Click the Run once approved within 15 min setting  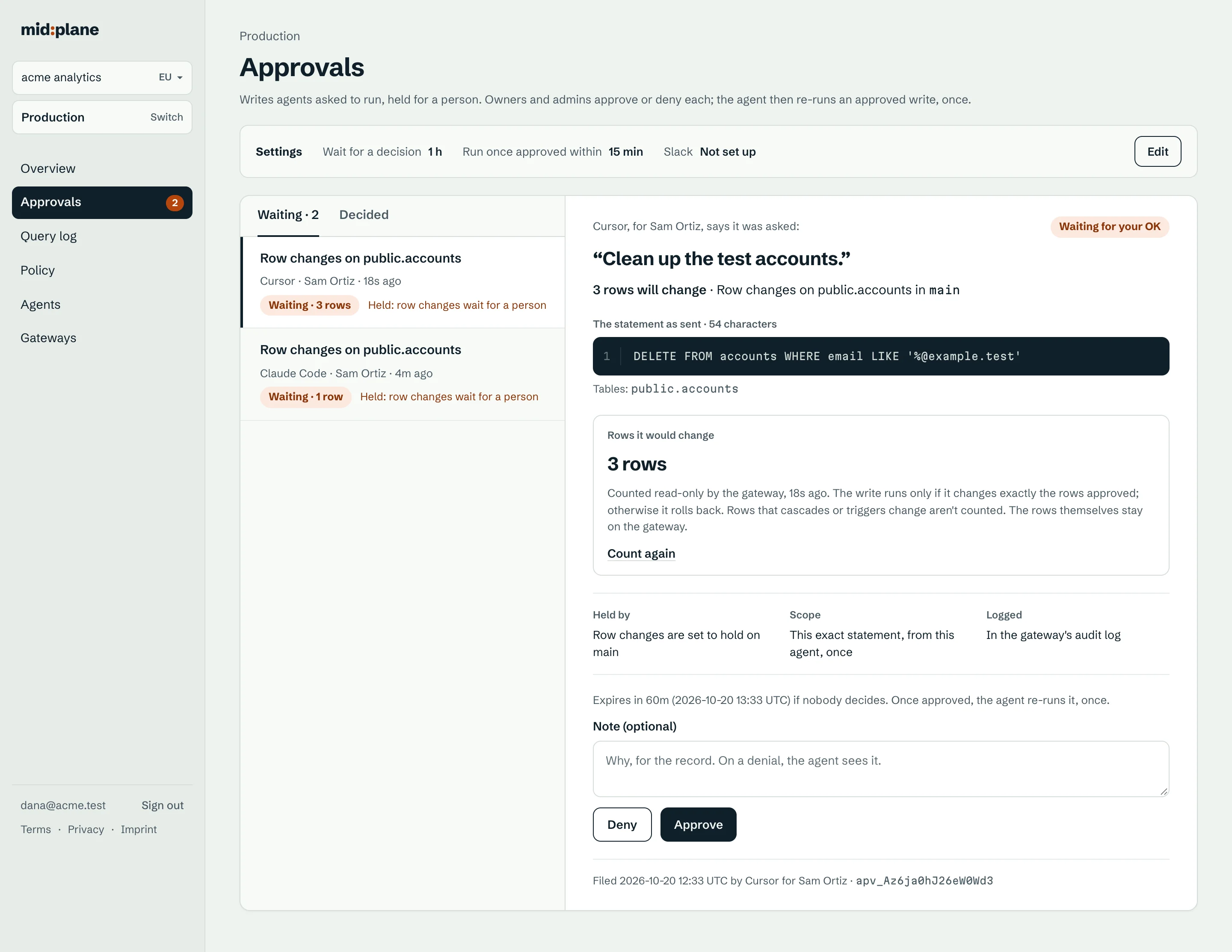pos(553,152)
